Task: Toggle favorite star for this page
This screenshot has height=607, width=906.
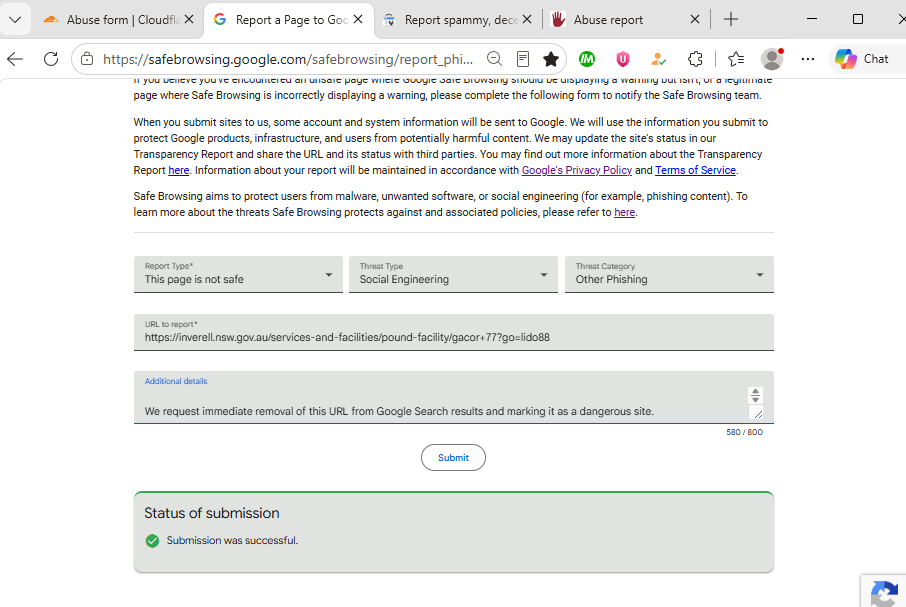Action: 551,59
